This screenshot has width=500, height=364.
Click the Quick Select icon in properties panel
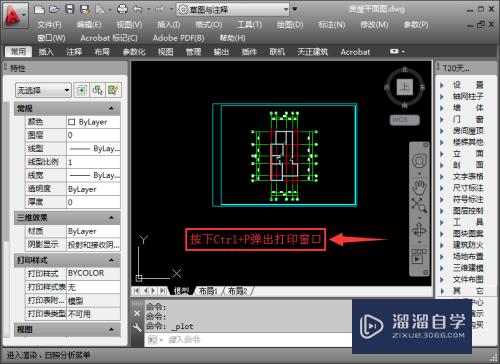click(x=113, y=90)
